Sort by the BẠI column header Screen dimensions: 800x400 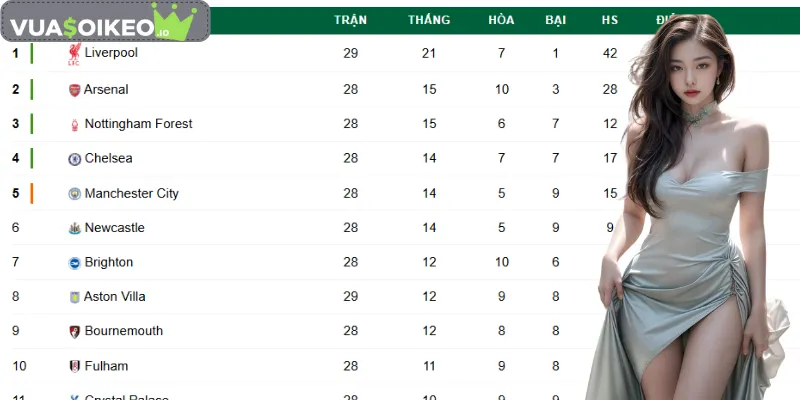[x=555, y=20]
